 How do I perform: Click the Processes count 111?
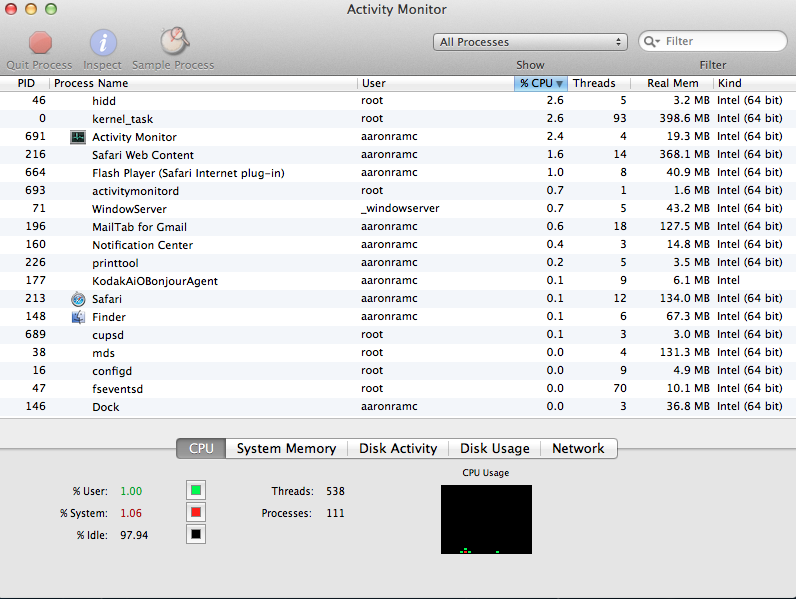(x=336, y=513)
